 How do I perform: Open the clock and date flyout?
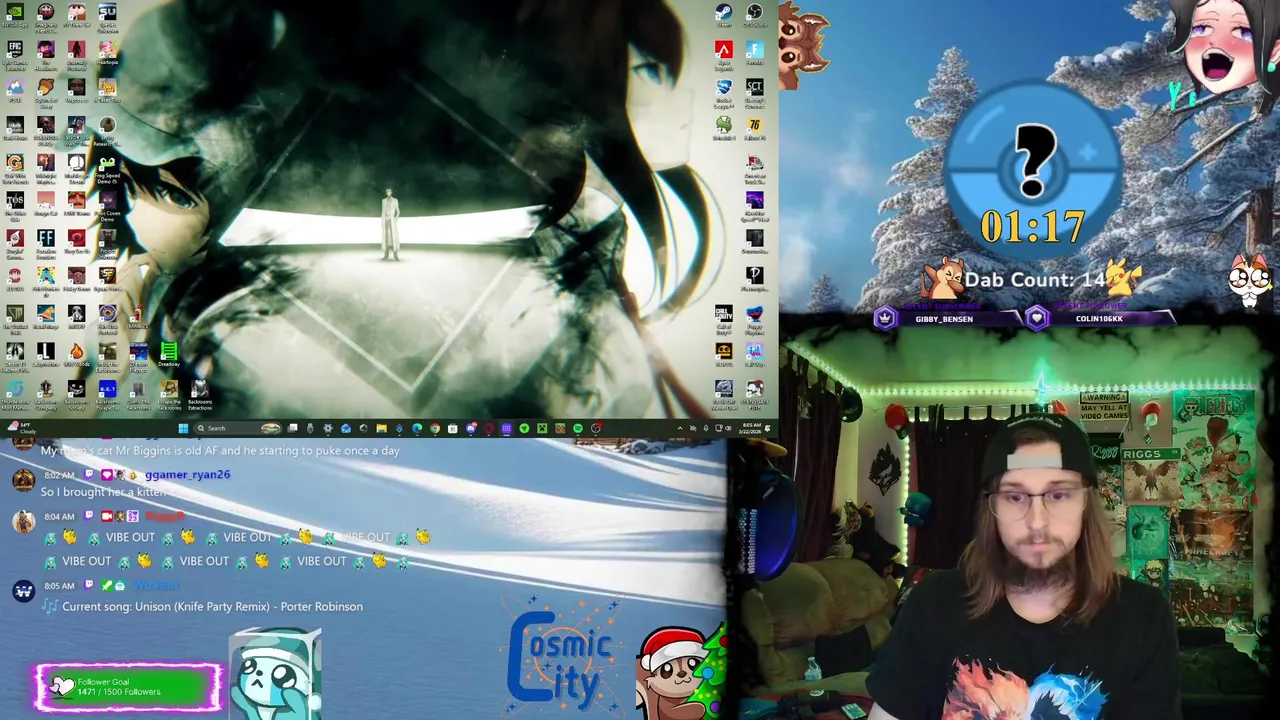click(x=750, y=428)
